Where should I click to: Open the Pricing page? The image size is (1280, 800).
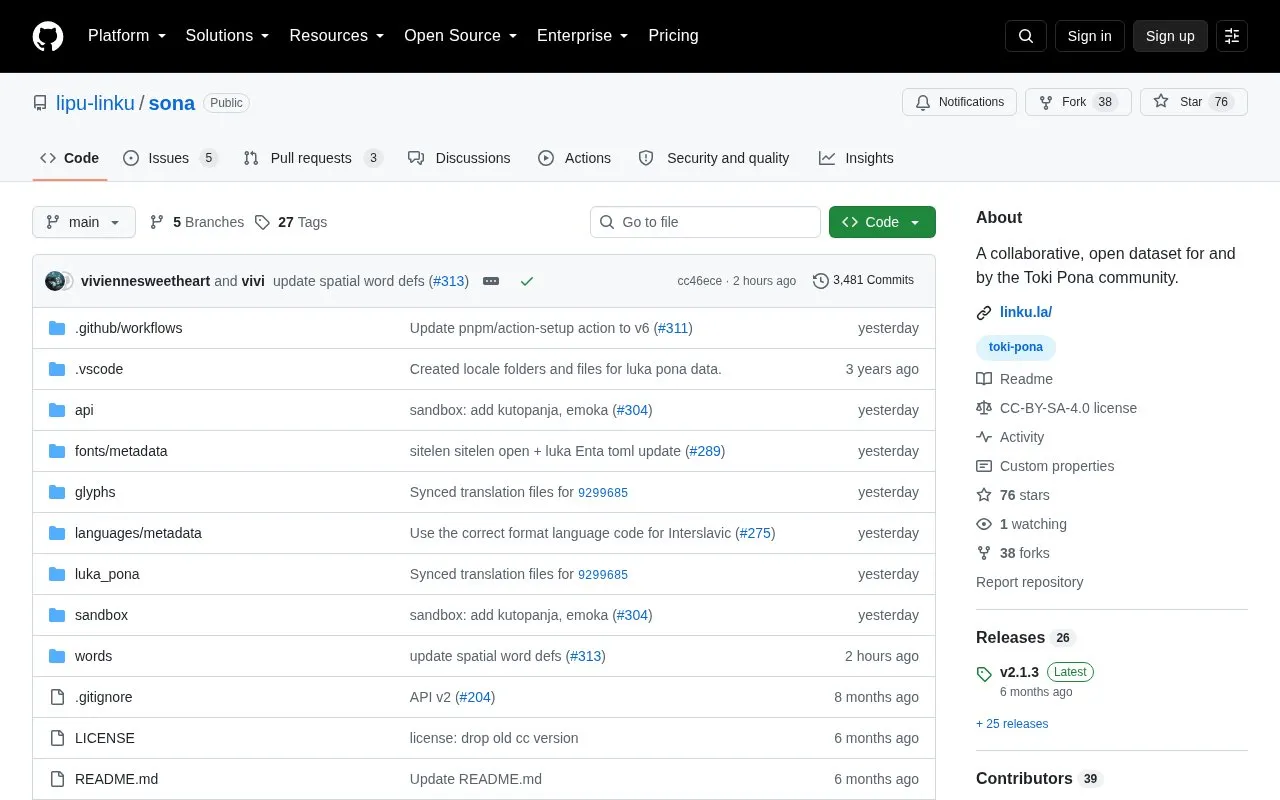(673, 36)
